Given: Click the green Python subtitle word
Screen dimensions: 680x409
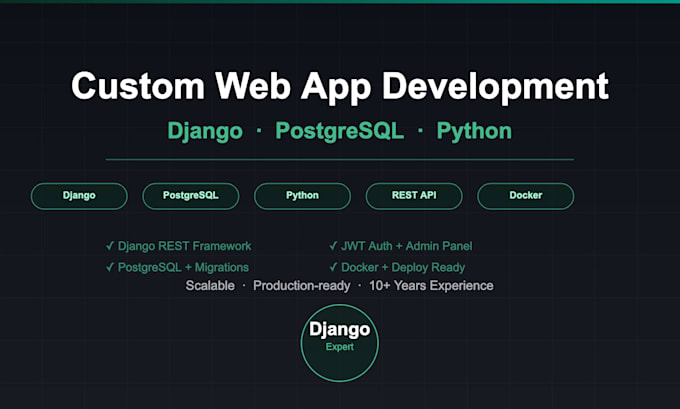Looking at the screenshot, I should (x=474, y=132).
